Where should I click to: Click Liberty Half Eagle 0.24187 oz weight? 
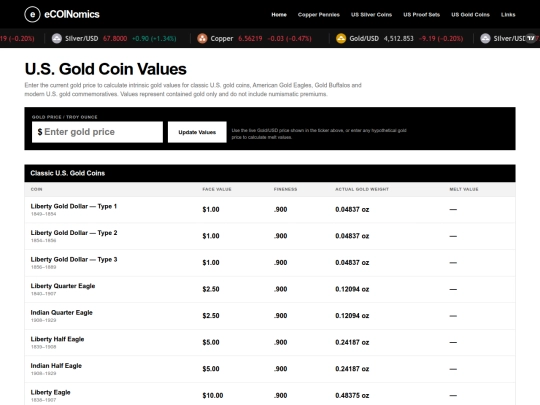352,342
